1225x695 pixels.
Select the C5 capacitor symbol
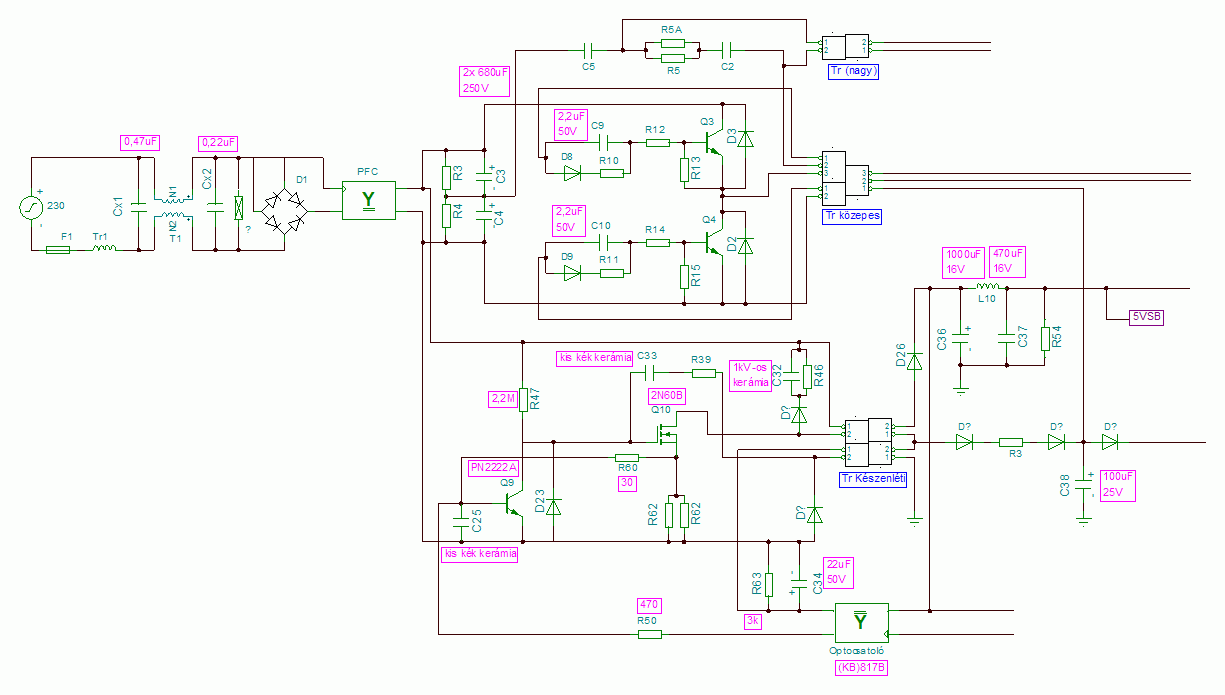click(589, 49)
